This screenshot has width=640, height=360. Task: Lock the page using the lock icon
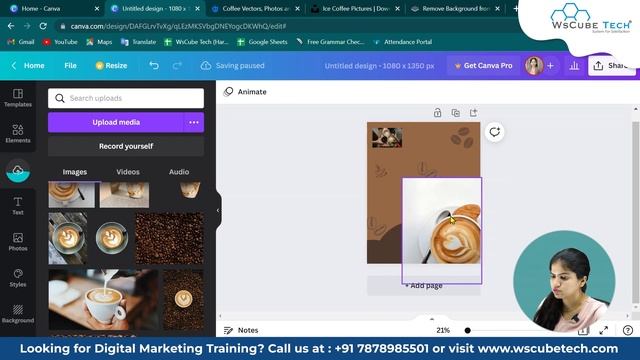point(438,113)
